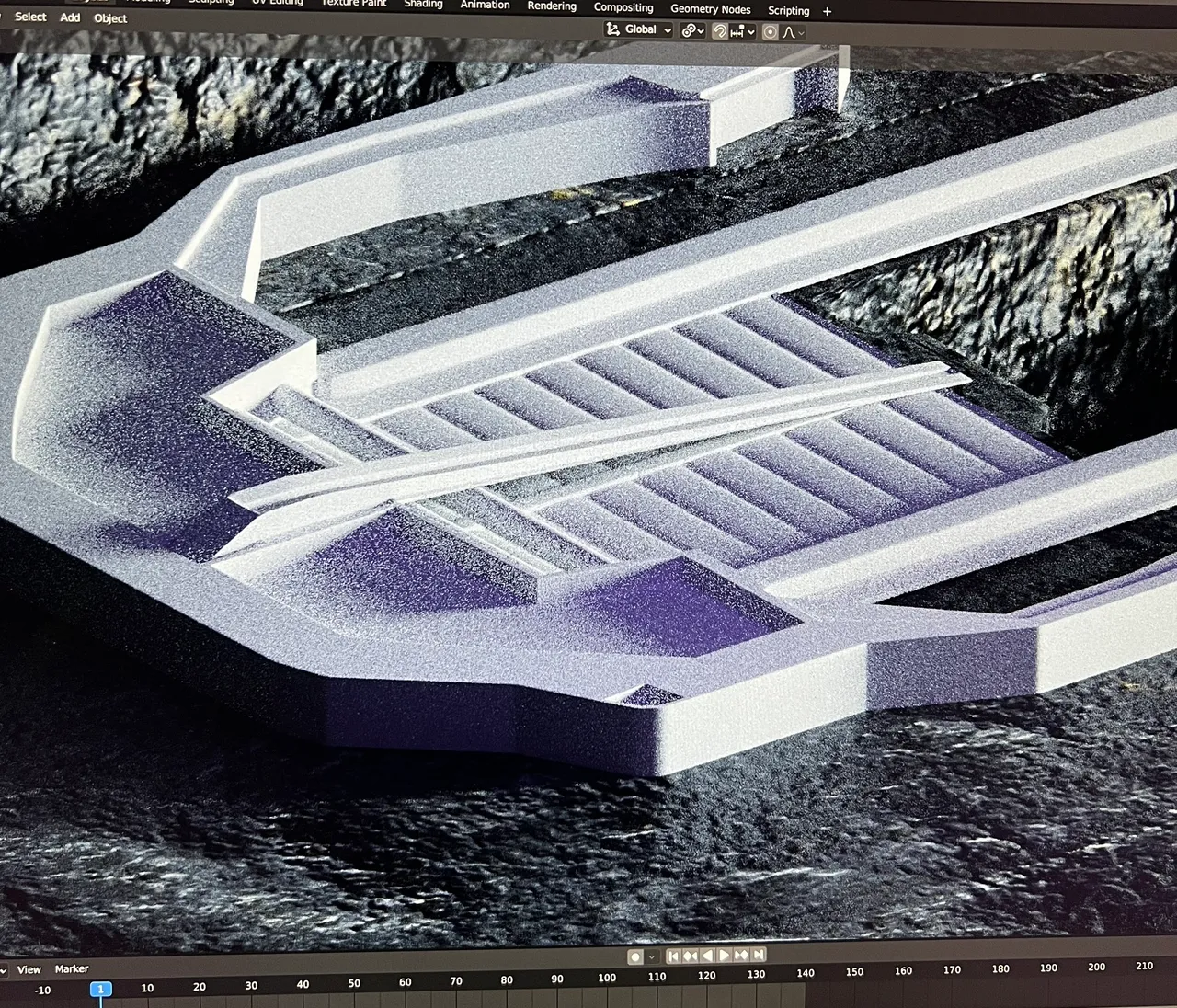Viewport: 1177px width, 1008px height.
Task: Play the animation forward
Action: [724, 956]
